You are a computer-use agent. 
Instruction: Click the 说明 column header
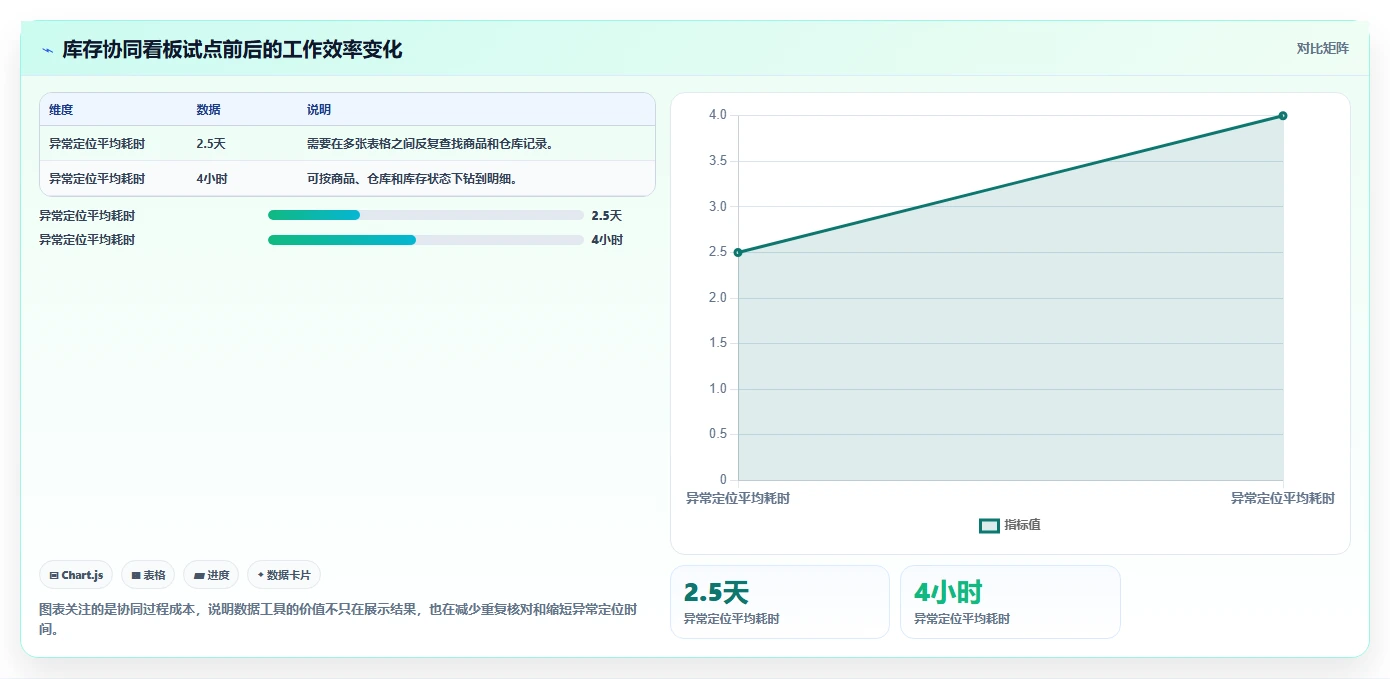tap(319, 110)
